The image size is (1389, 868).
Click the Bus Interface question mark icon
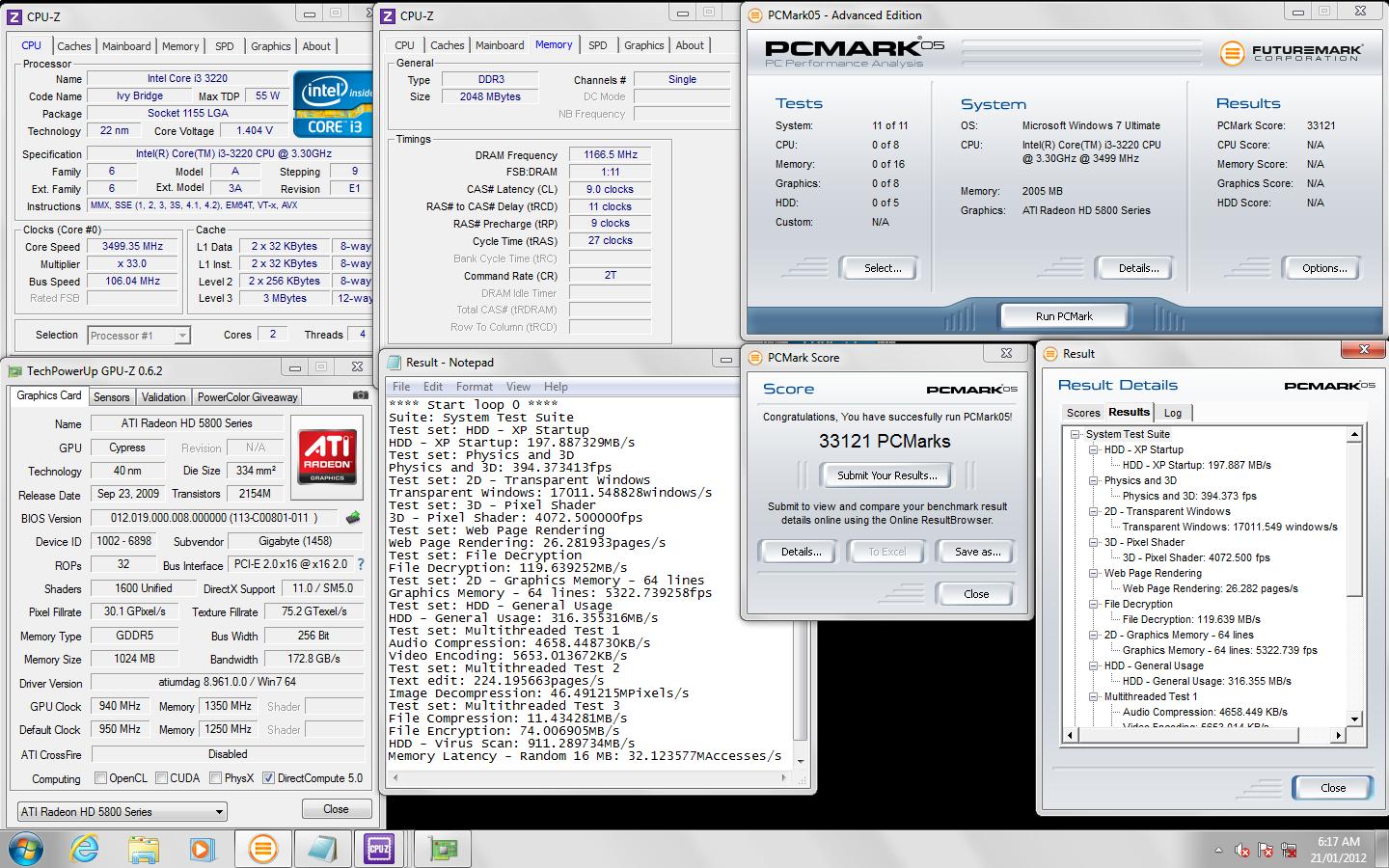(x=361, y=565)
